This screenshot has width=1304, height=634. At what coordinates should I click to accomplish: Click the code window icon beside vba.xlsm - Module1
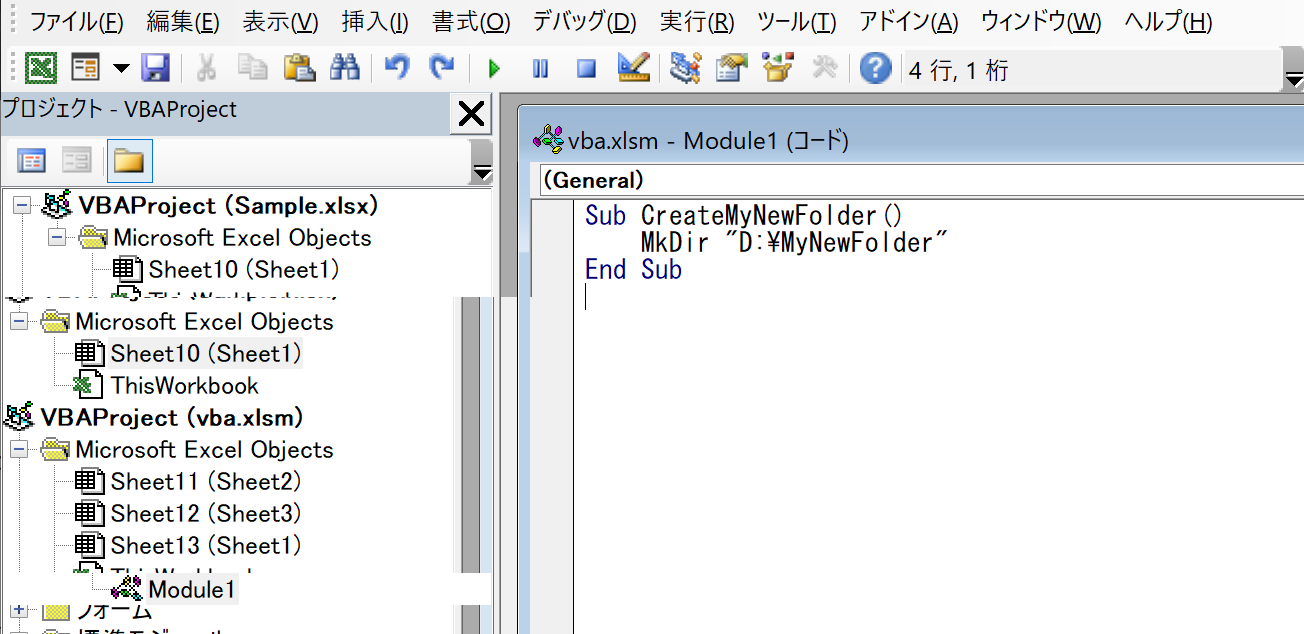click(549, 141)
